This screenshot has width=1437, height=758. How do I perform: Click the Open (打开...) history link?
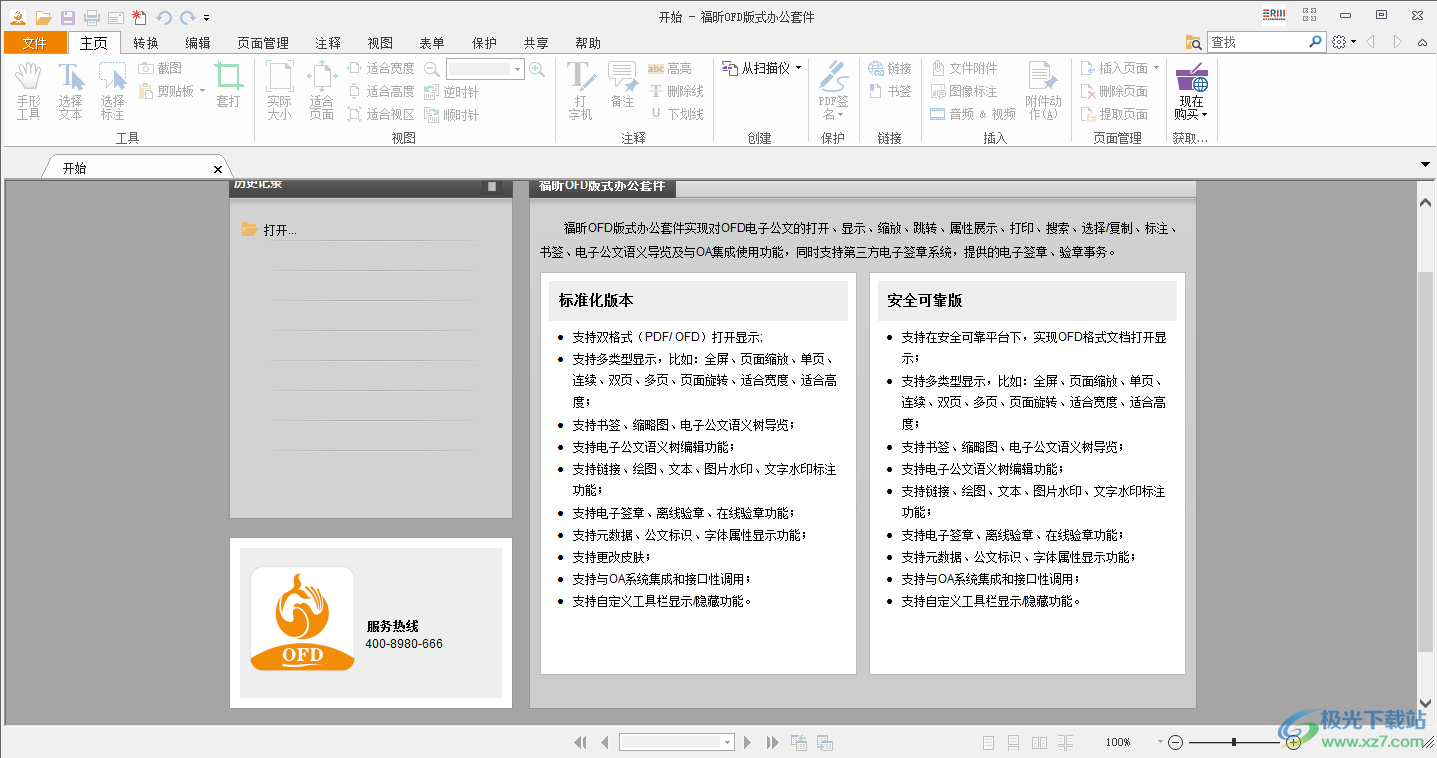280,230
